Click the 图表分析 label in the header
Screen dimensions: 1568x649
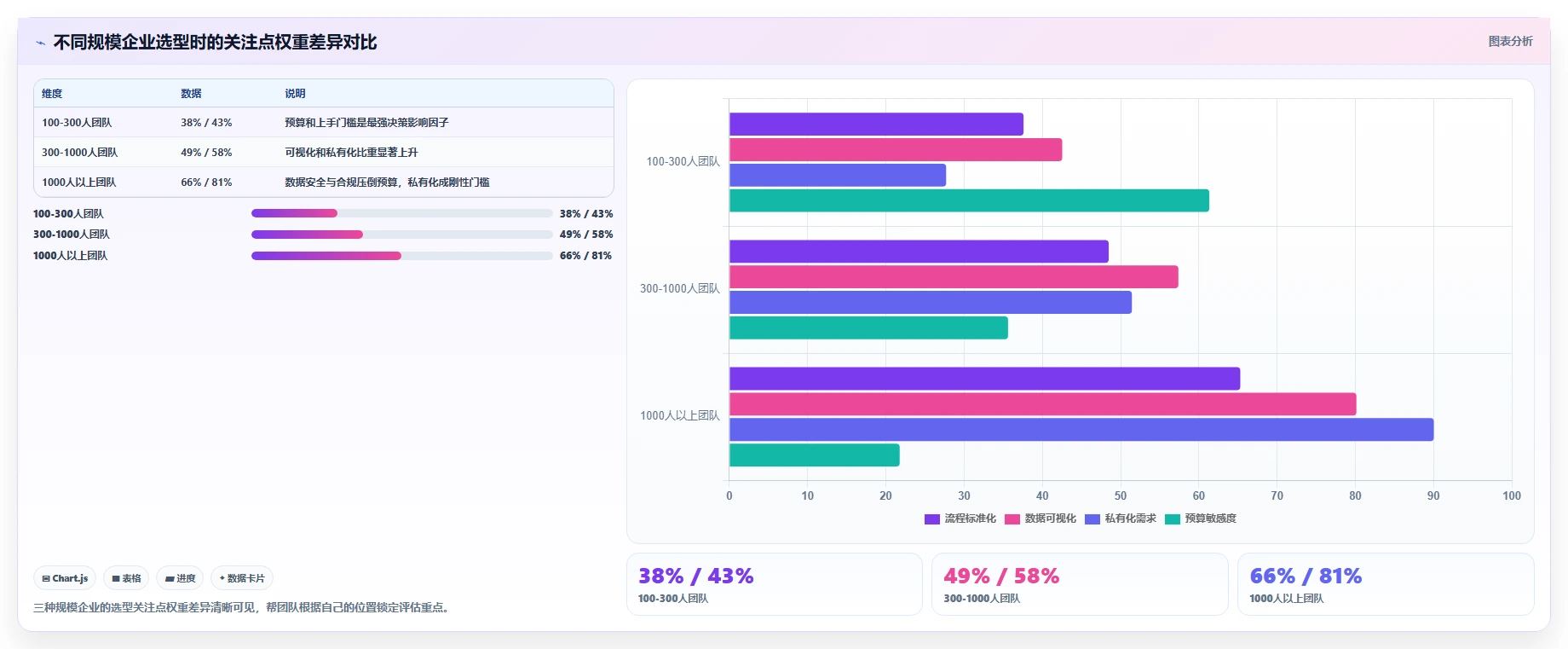click(1510, 41)
